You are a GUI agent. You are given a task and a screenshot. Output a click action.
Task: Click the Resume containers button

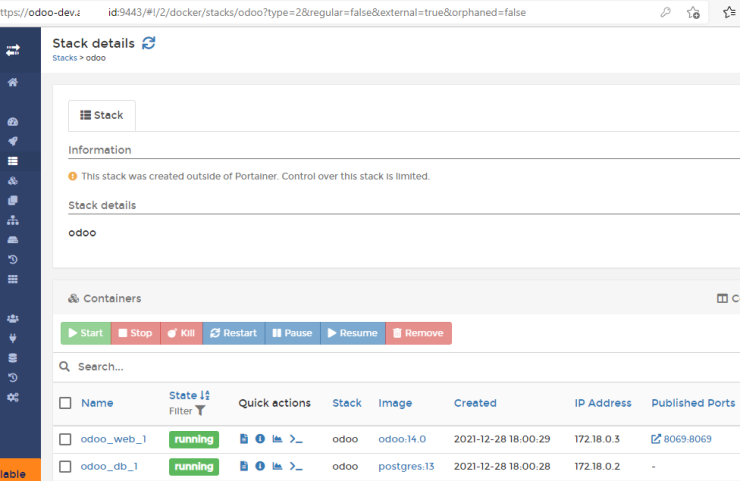pyautogui.click(x=353, y=333)
